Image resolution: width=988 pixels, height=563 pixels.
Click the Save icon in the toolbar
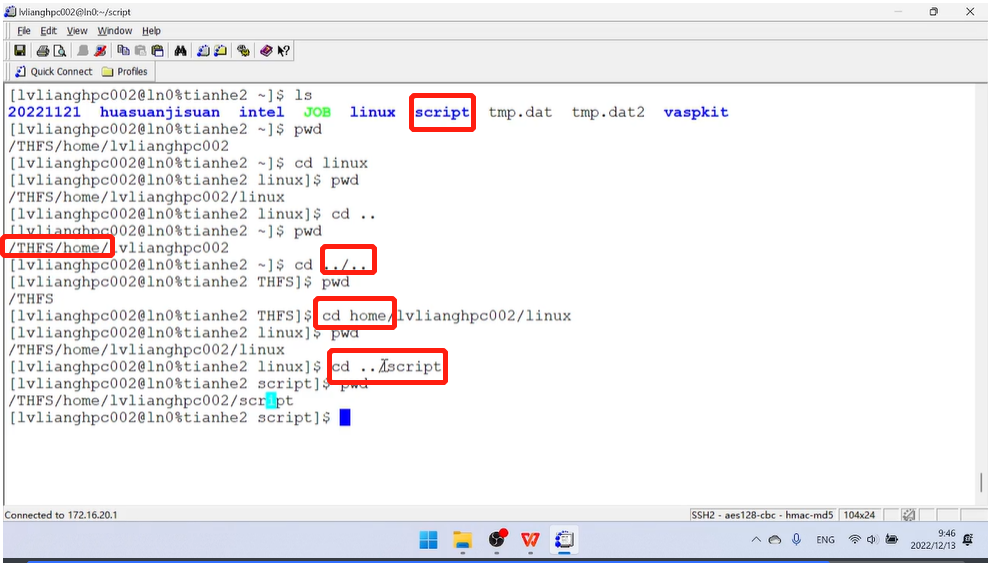pos(19,50)
